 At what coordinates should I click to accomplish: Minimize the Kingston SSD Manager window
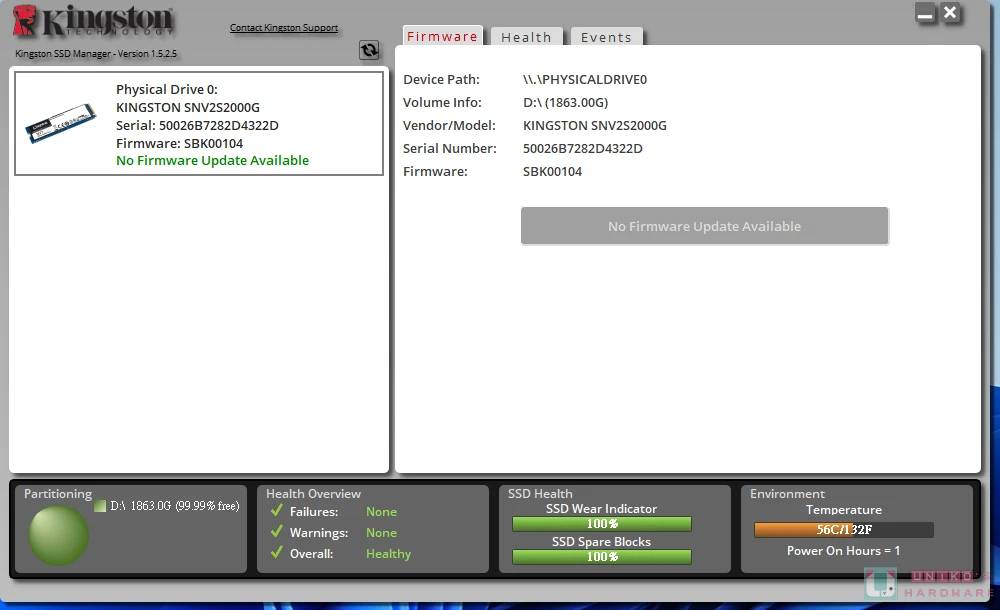925,13
